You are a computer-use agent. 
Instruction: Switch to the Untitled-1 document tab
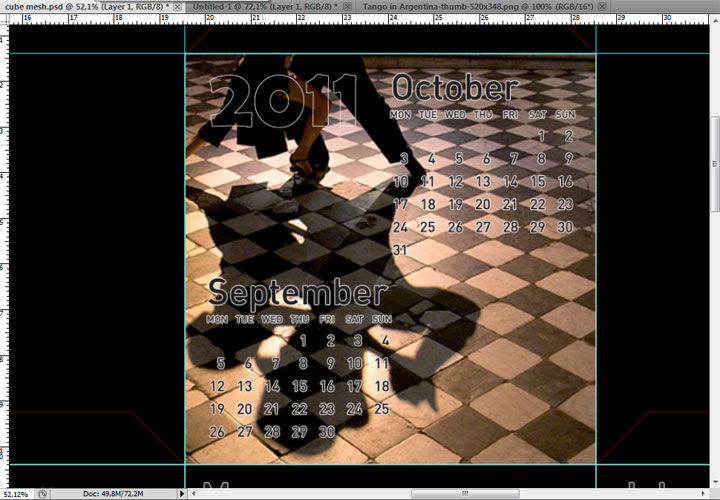[x=260, y=6]
